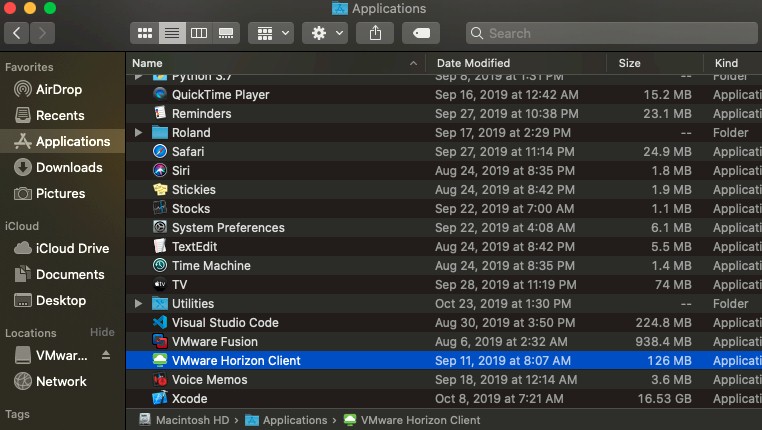Switch to list view
Viewport: 762px width, 430px height.
172,33
